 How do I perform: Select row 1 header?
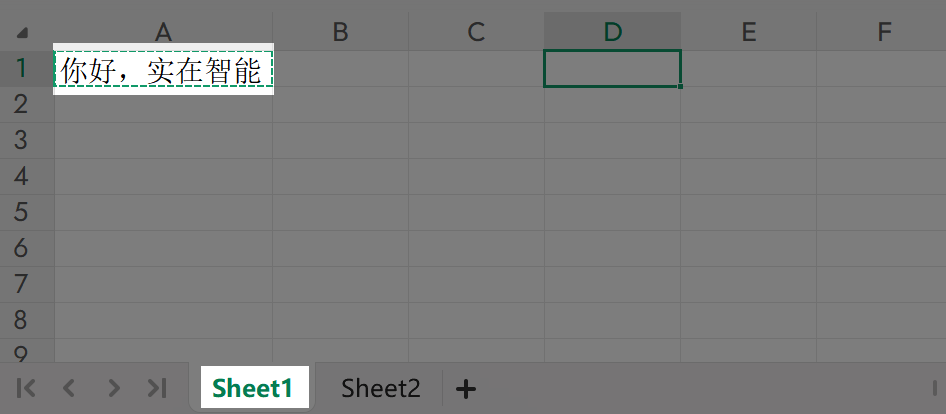click(21, 69)
